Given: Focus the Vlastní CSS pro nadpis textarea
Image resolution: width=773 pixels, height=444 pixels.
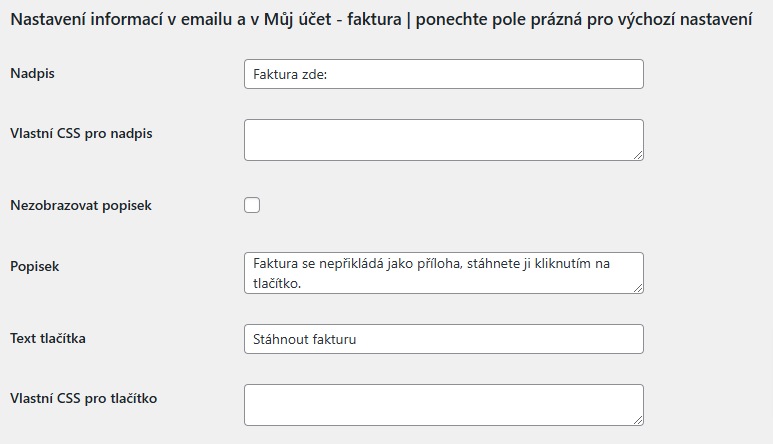Looking at the screenshot, I should [444, 140].
